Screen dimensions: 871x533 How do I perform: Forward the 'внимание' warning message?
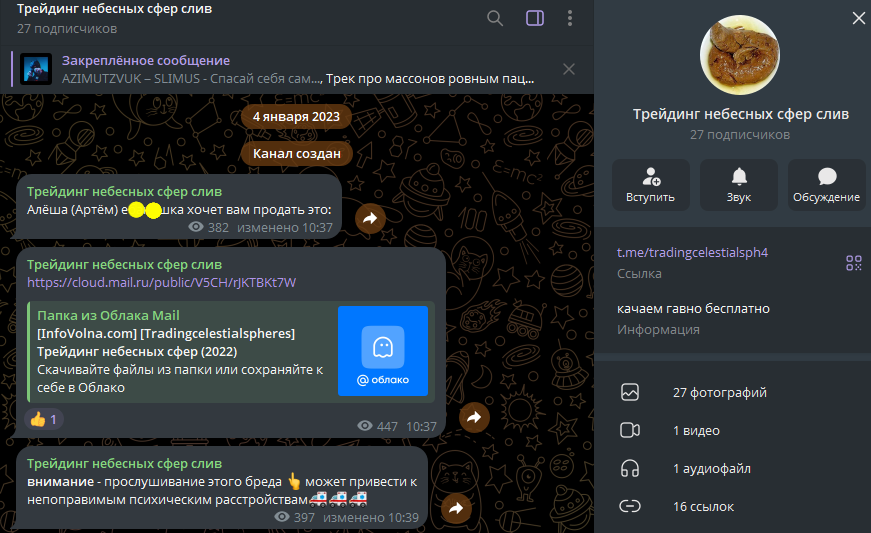(x=456, y=508)
